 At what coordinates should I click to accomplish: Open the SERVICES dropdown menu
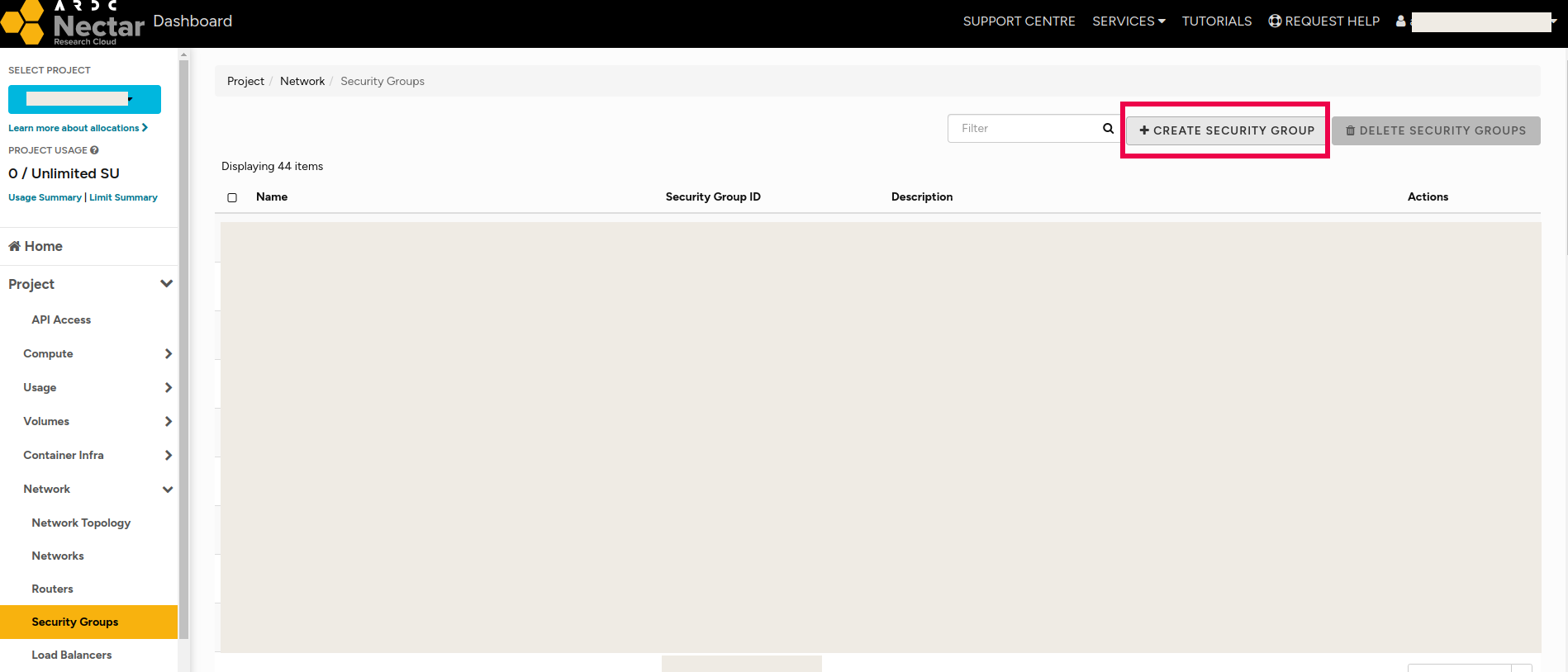(1128, 21)
